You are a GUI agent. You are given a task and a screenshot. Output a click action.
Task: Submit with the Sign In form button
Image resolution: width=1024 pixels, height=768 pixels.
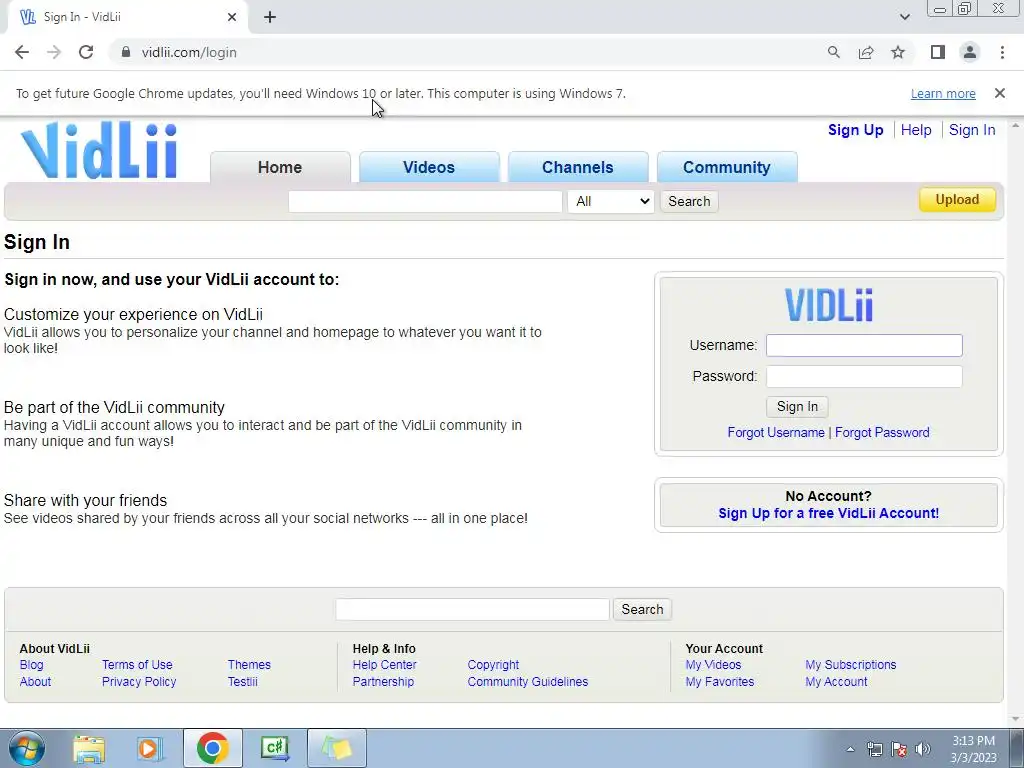point(797,406)
